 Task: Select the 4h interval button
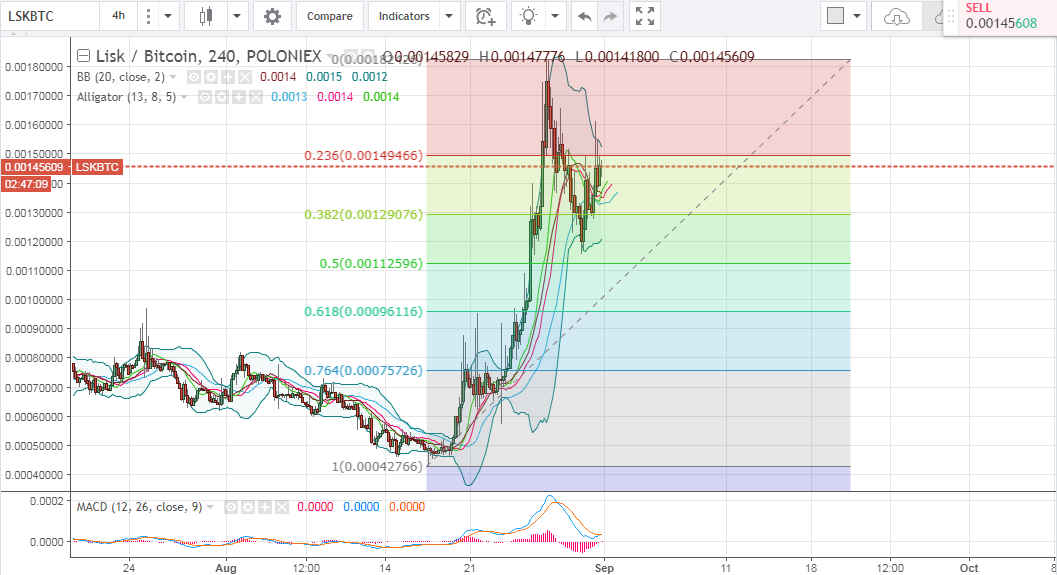119,16
